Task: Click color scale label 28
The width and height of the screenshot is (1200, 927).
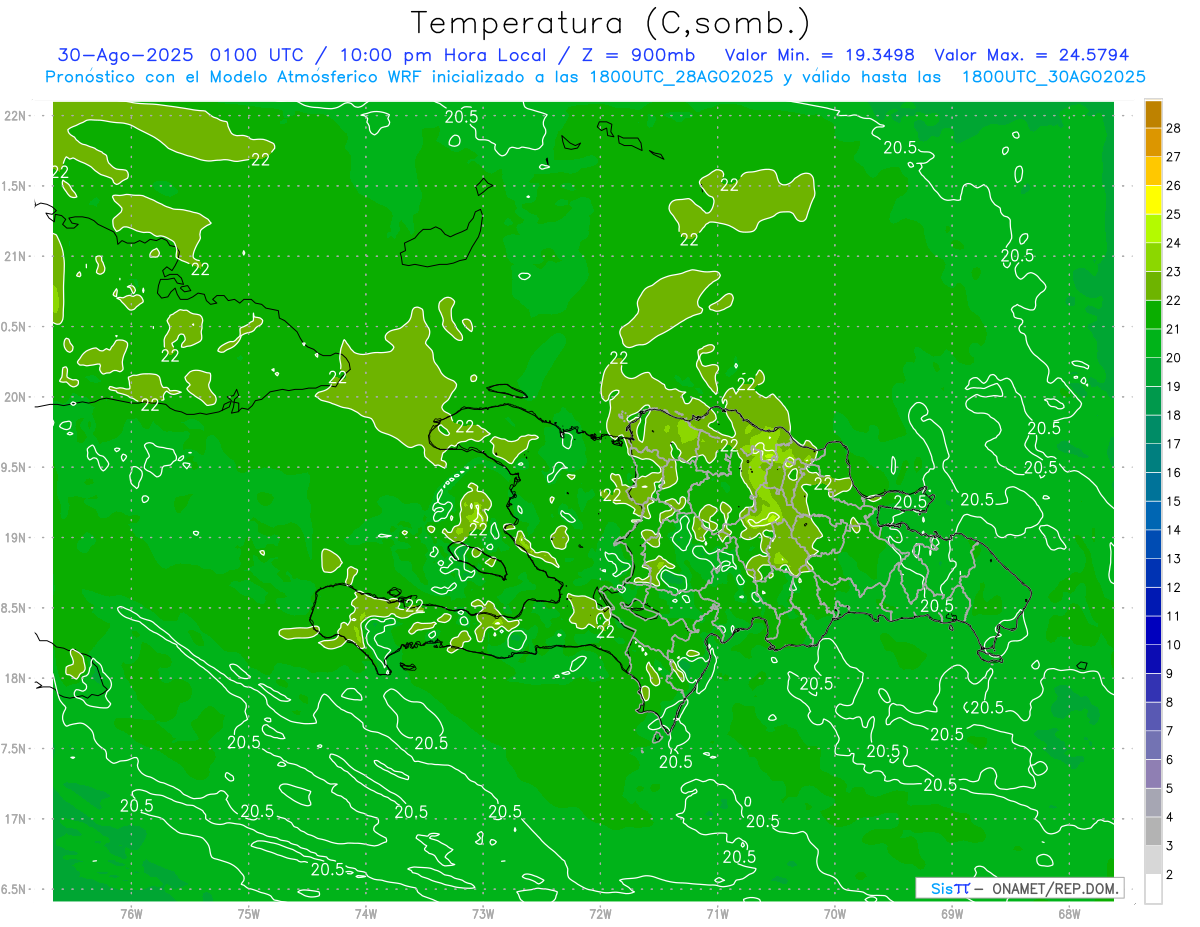Action: pyautogui.click(x=1175, y=128)
